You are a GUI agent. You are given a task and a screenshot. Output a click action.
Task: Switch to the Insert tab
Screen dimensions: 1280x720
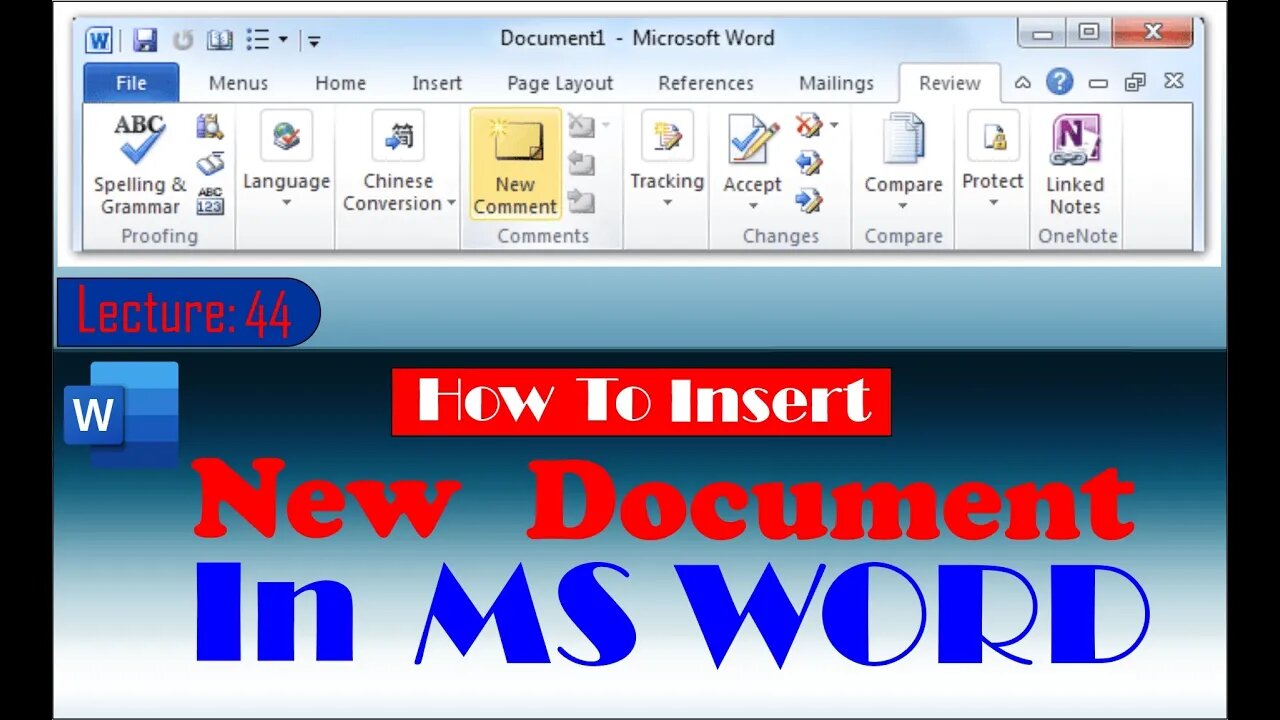tap(437, 83)
